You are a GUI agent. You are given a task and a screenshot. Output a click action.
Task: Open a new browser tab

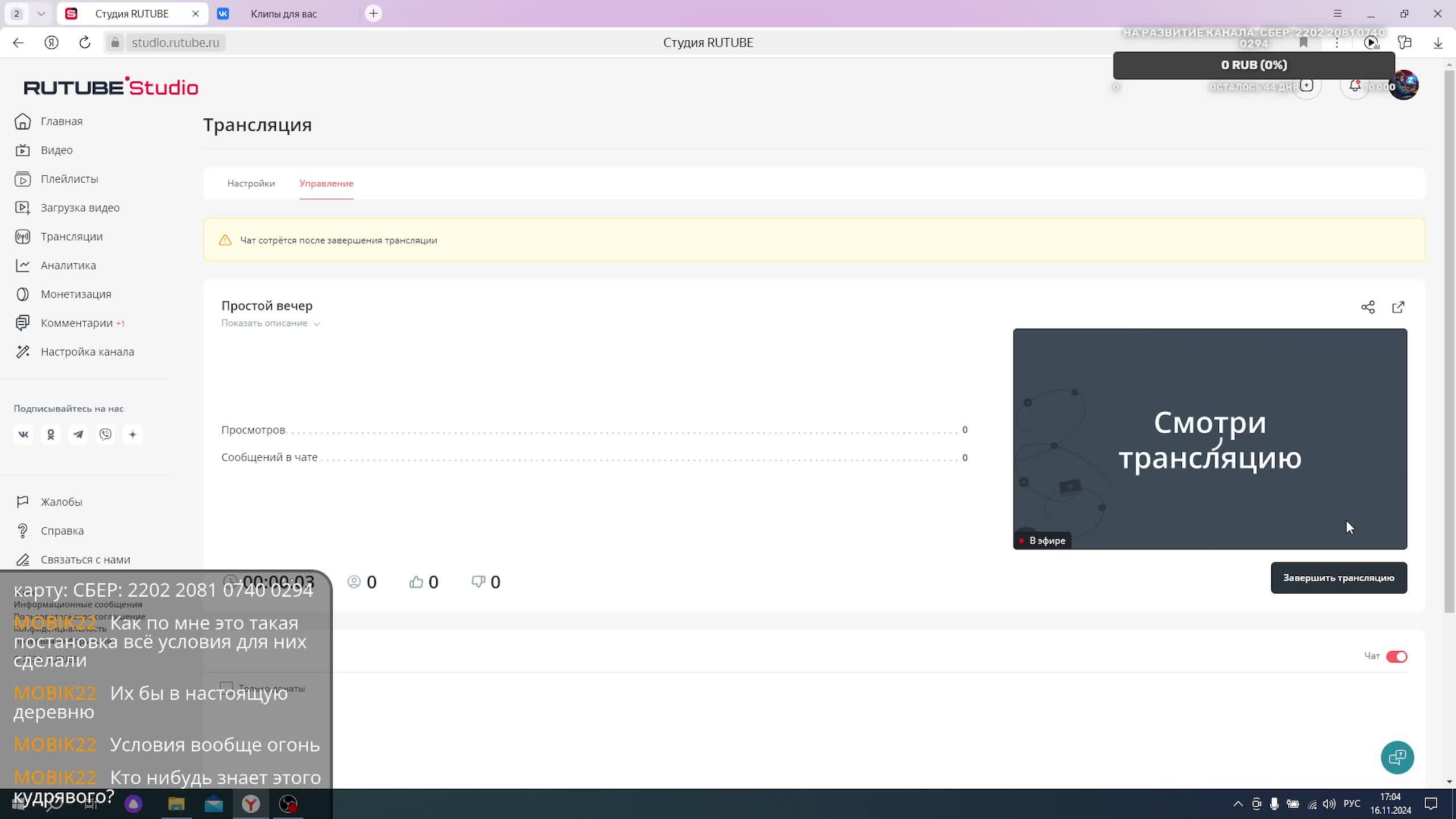373,14
